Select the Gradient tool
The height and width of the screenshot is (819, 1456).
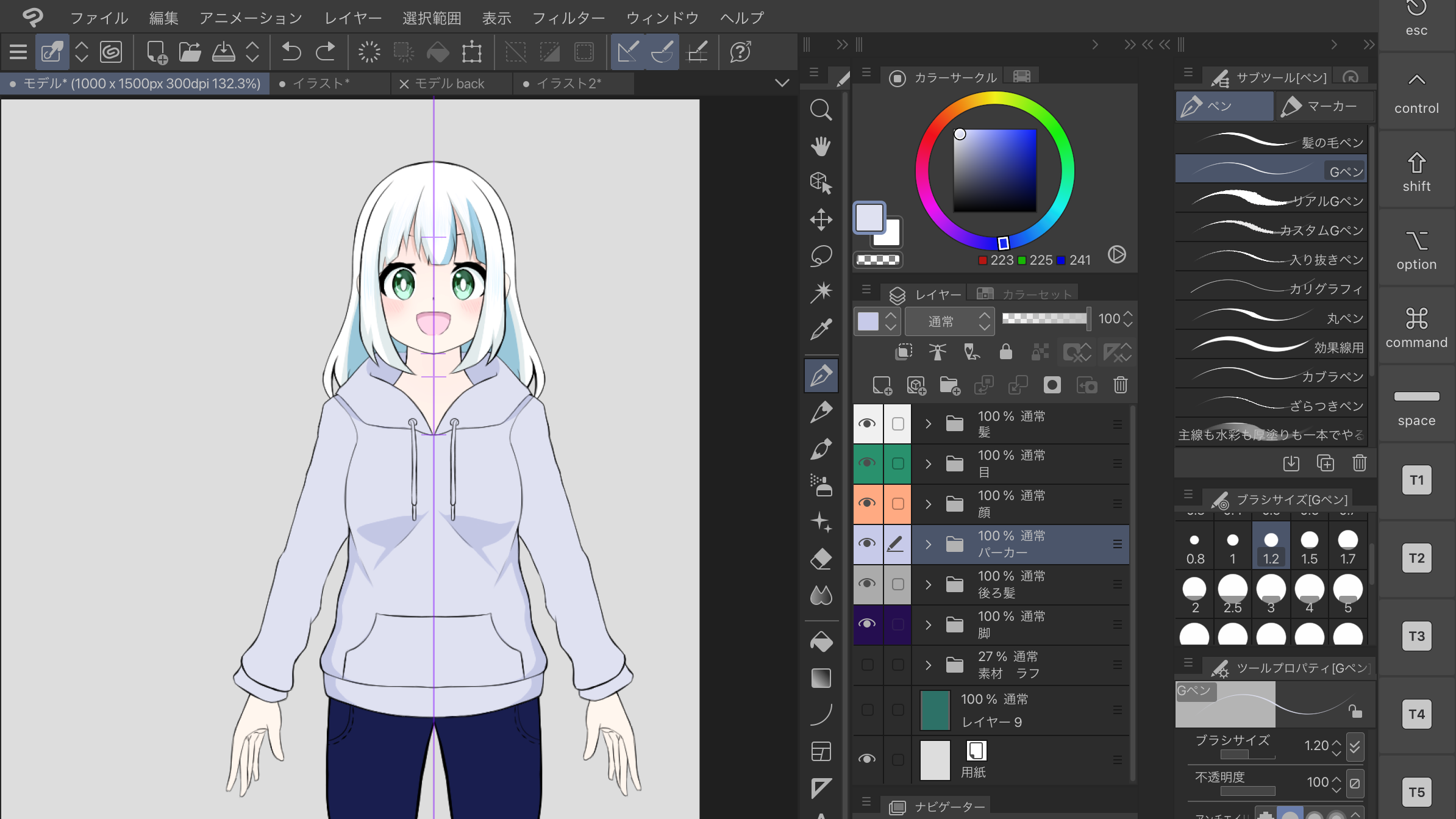tap(821, 678)
